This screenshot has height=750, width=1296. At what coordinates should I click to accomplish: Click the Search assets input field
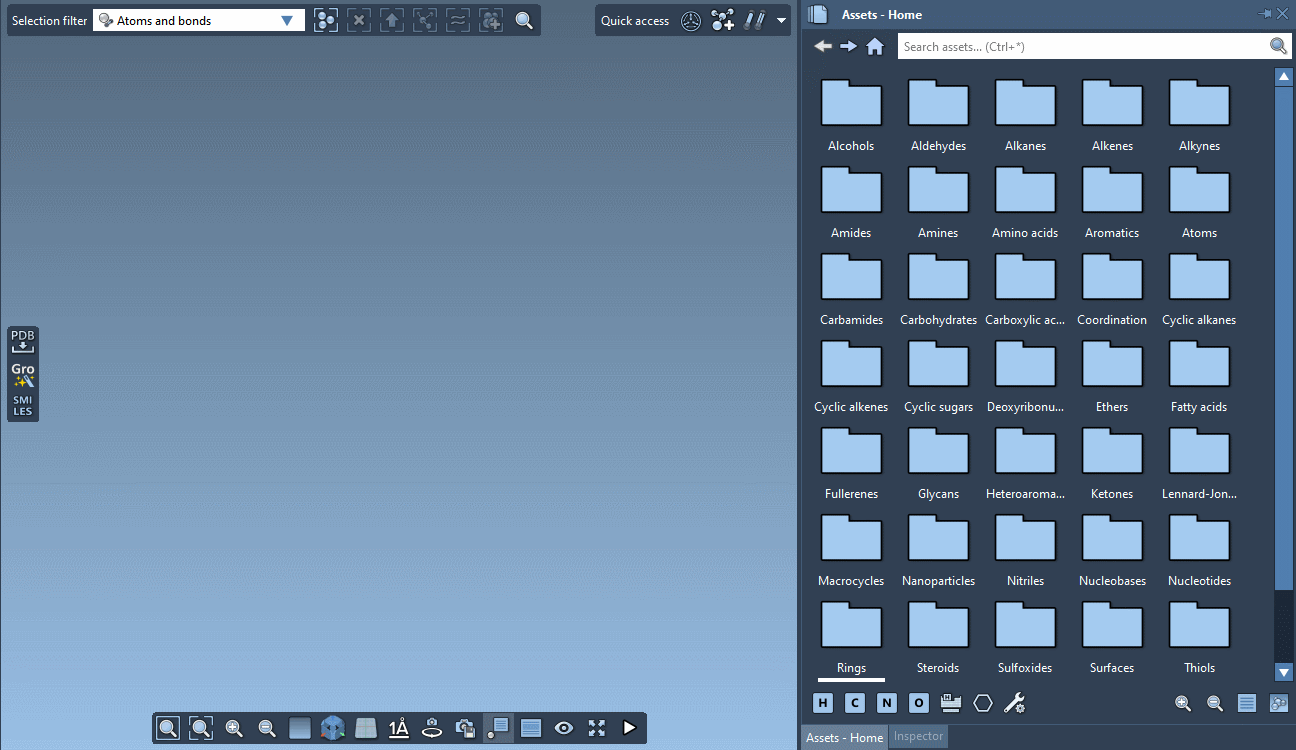coord(1083,47)
